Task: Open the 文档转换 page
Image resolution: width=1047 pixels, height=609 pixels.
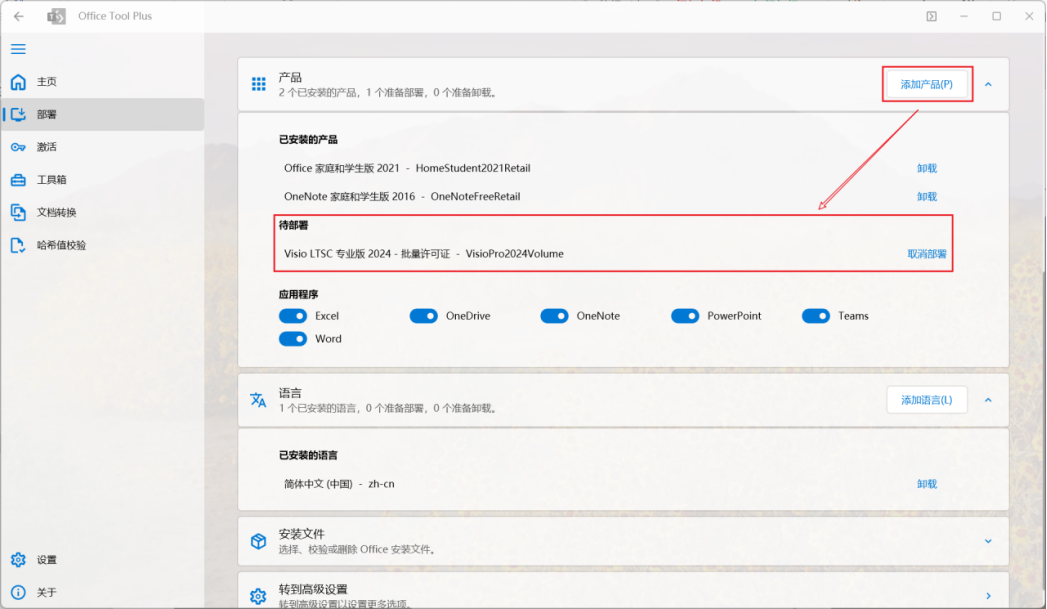Action: (103, 212)
